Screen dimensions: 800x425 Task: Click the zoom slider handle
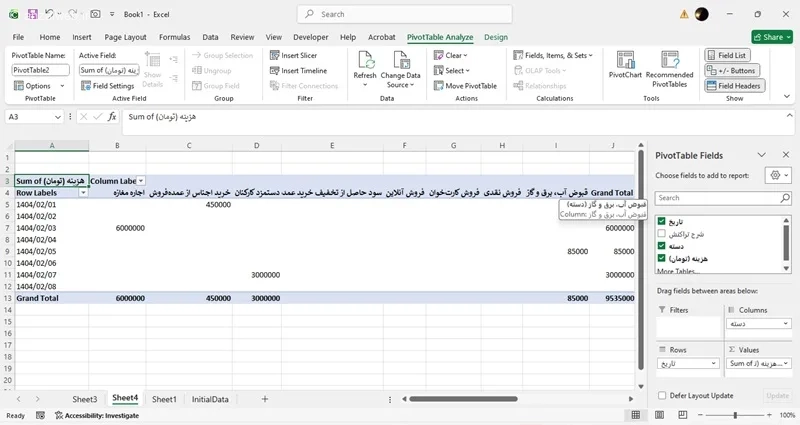[x=735, y=415]
